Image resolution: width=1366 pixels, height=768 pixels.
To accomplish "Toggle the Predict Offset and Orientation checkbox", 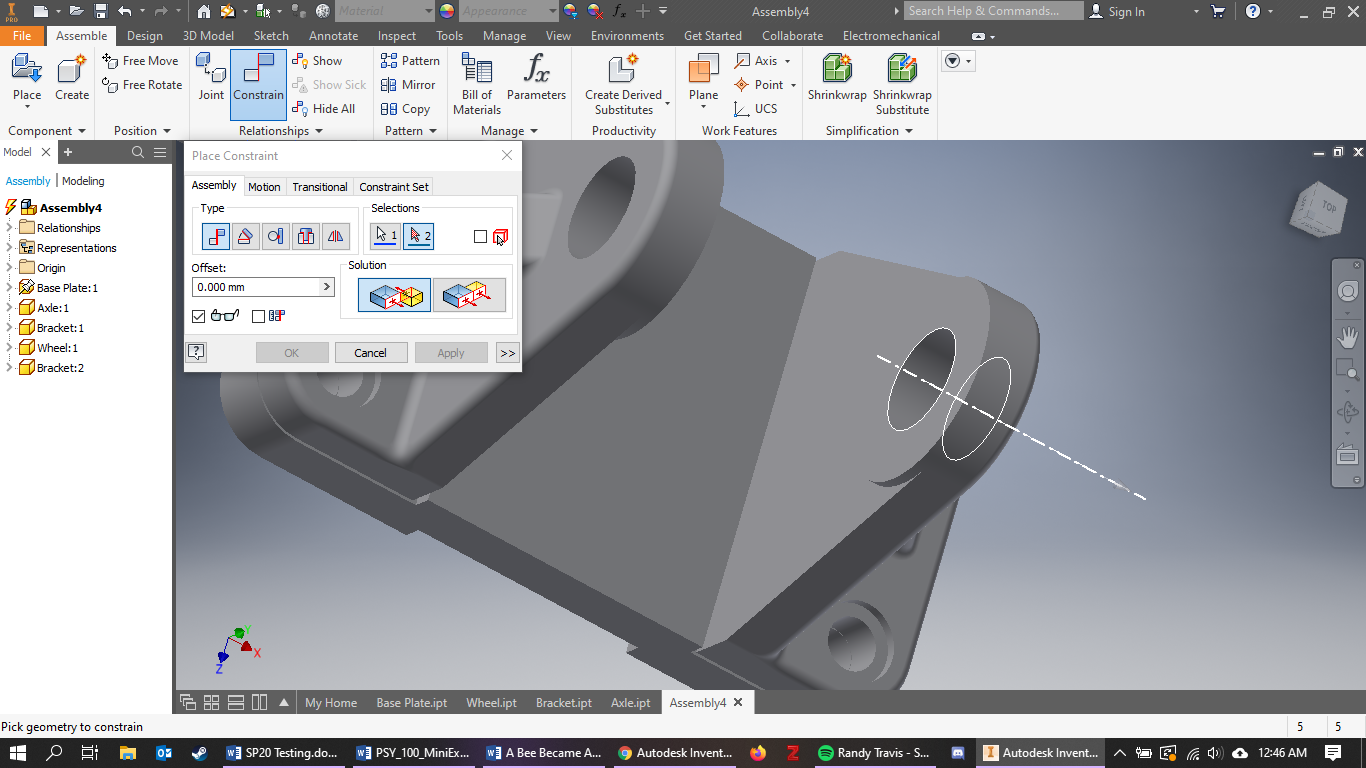I will pos(258,316).
